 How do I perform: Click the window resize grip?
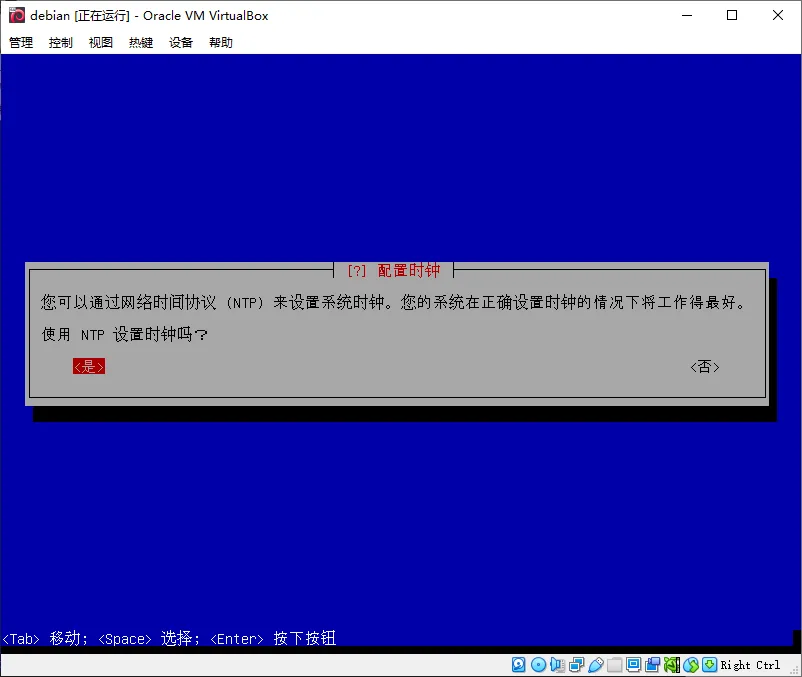[795, 670]
